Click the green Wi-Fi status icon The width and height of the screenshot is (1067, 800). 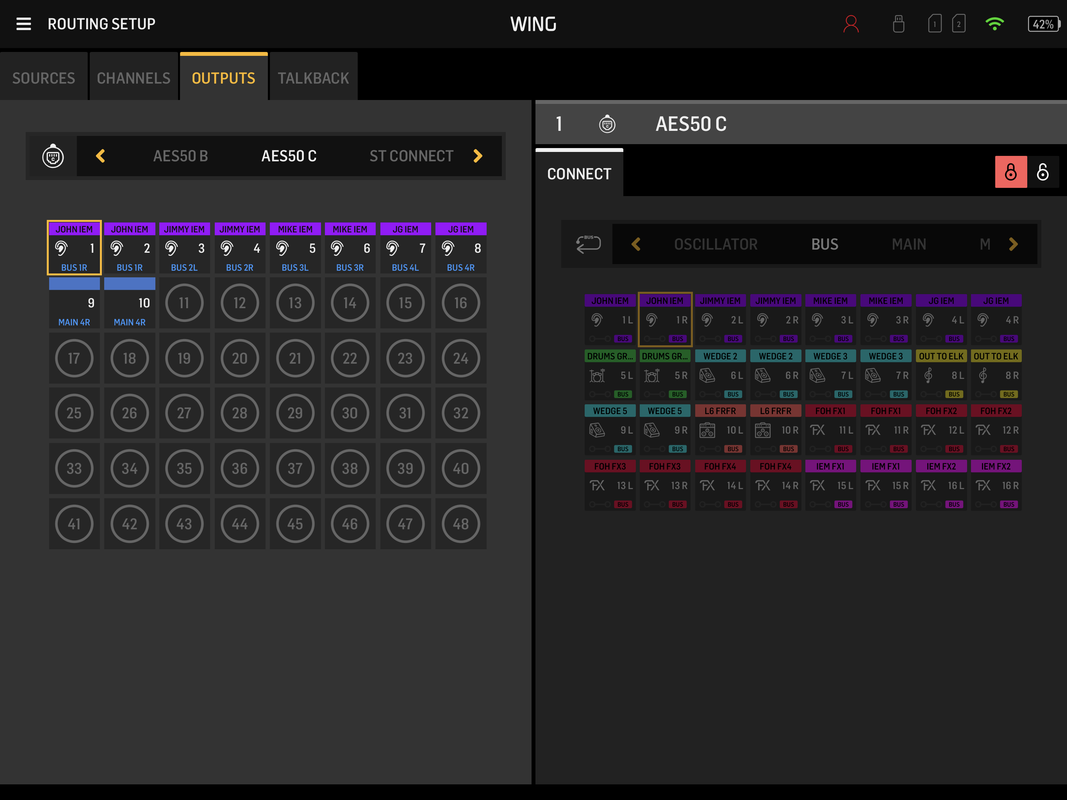pos(995,24)
